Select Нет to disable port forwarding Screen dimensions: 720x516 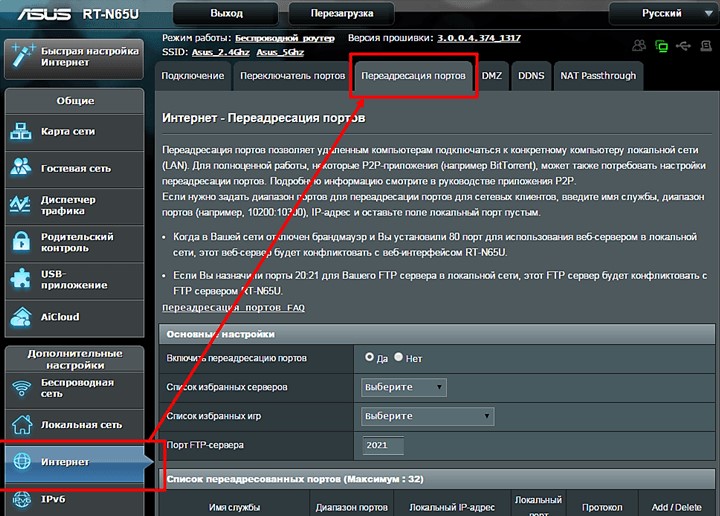pyautogui.click(x=398, y=357)
